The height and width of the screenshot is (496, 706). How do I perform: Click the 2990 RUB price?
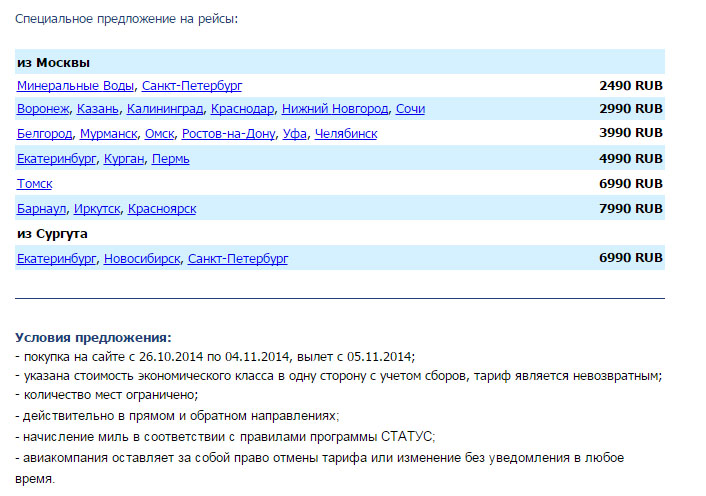tap(631, 108)
